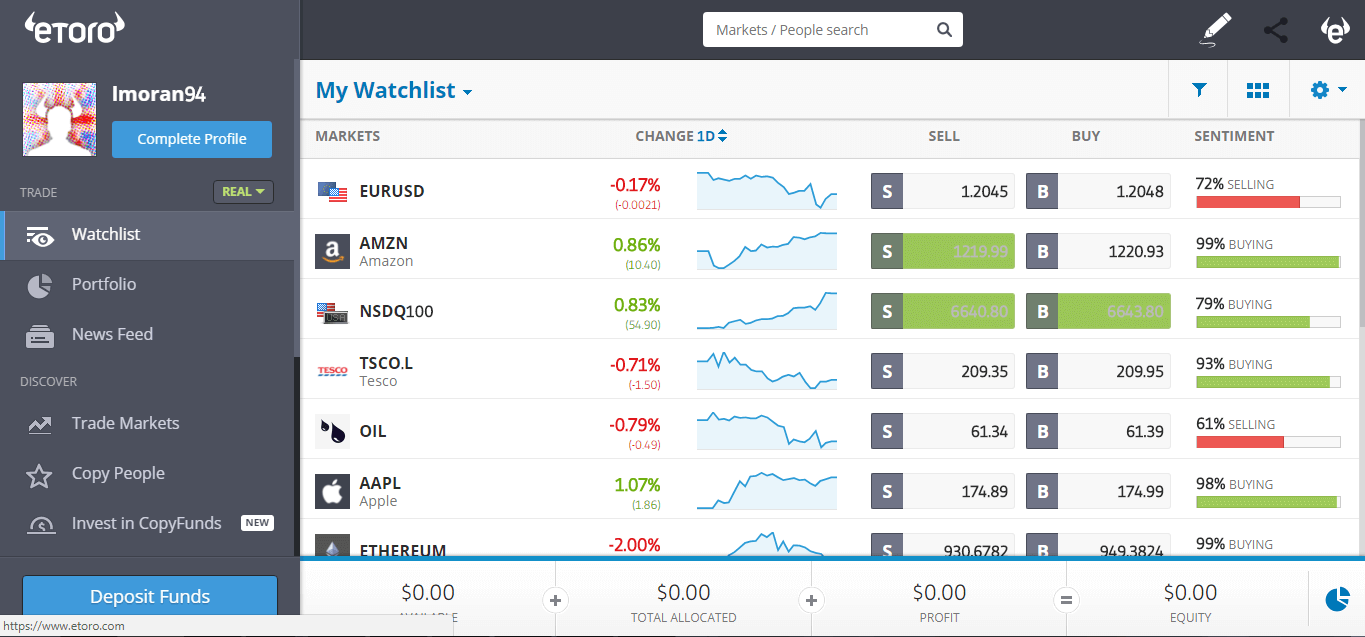Click the OIL sentiment bar
The image size is (1365, 637).
[1268, 442]
